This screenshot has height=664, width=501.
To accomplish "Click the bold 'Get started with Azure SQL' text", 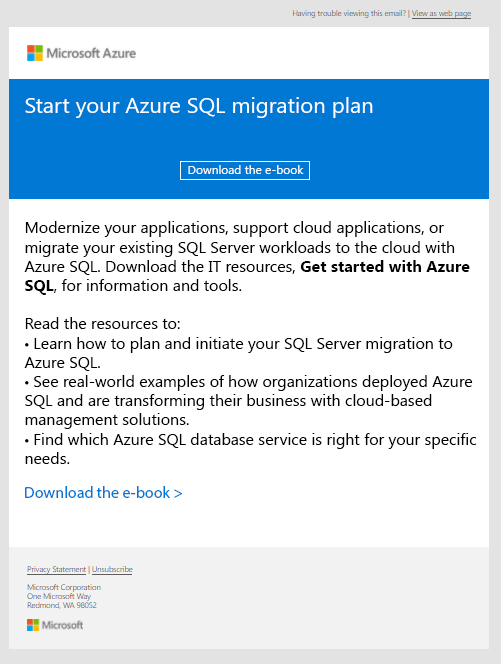I will [247, 276].
